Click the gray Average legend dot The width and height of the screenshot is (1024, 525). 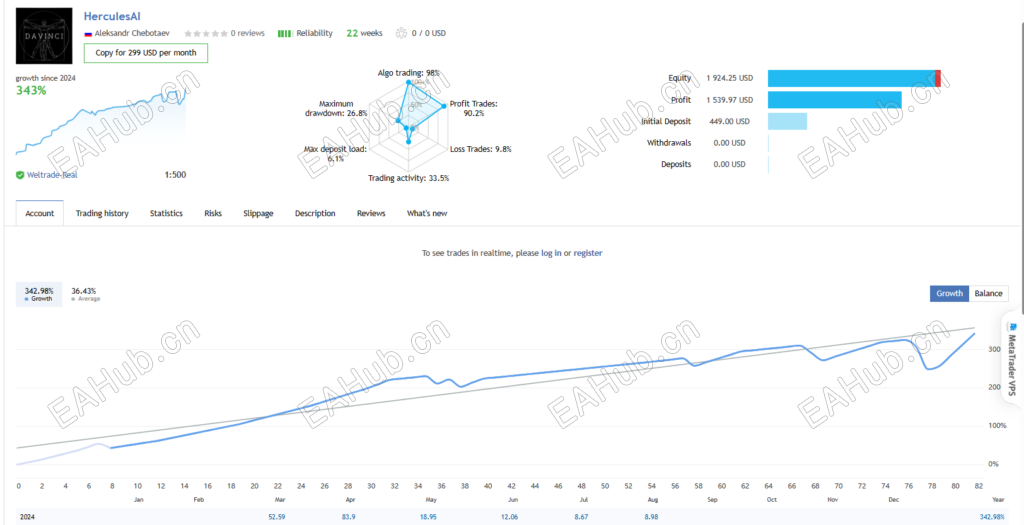pos(74,299)
